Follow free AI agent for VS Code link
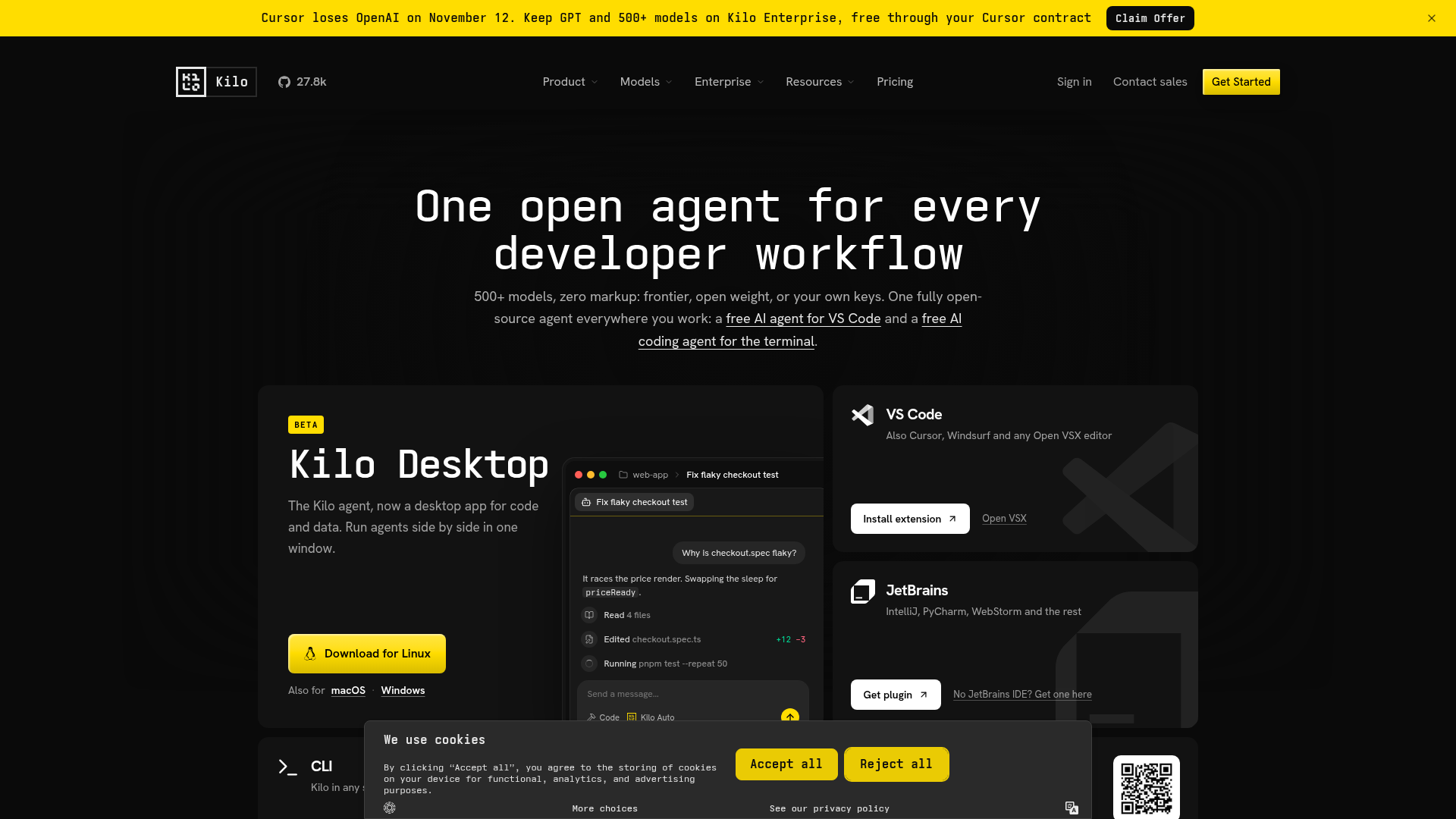Viewport: 1456px width, 819px height. [x=803, y=319]
